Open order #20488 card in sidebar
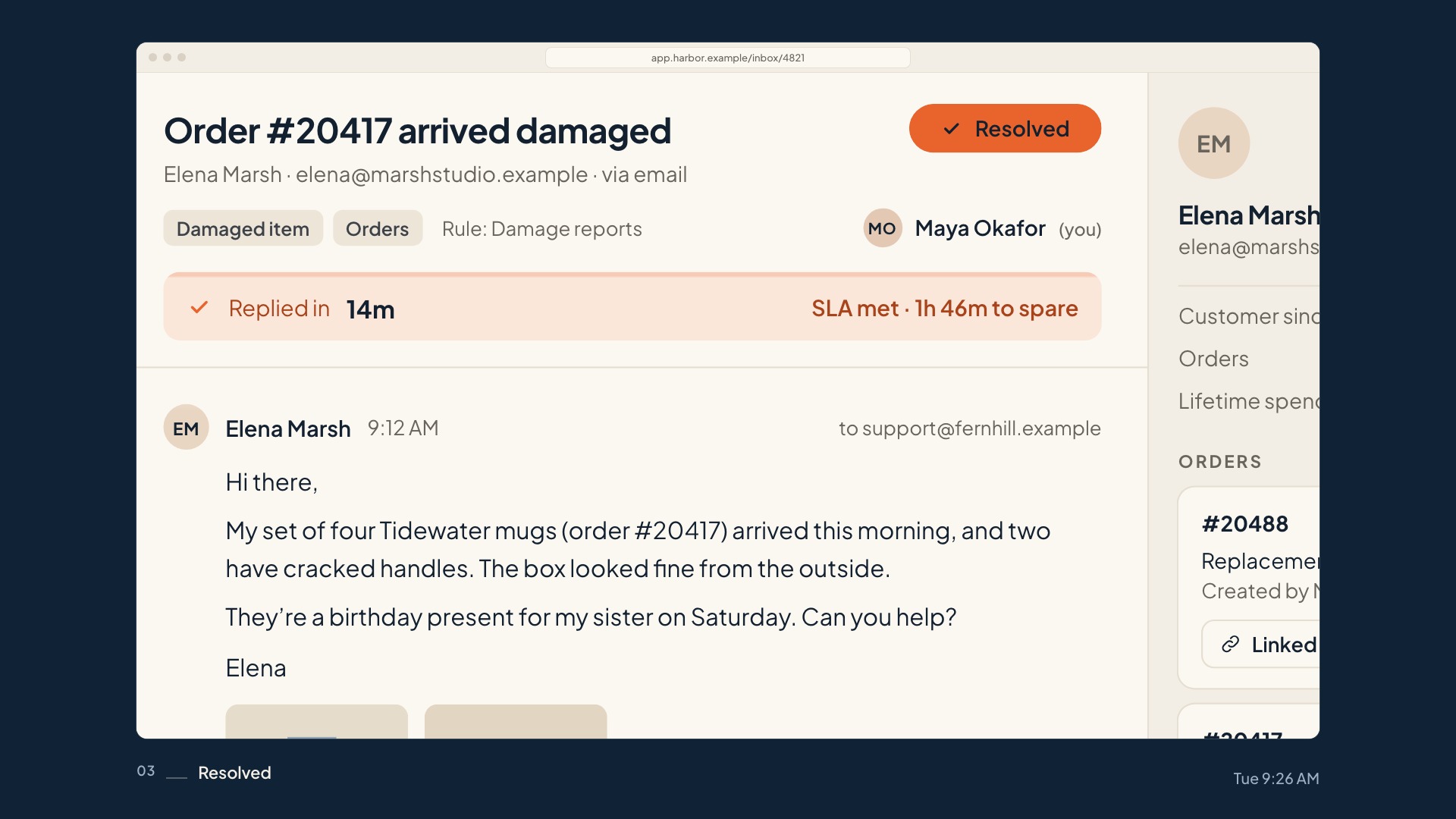The image size is (1456, 819). 1249,588
